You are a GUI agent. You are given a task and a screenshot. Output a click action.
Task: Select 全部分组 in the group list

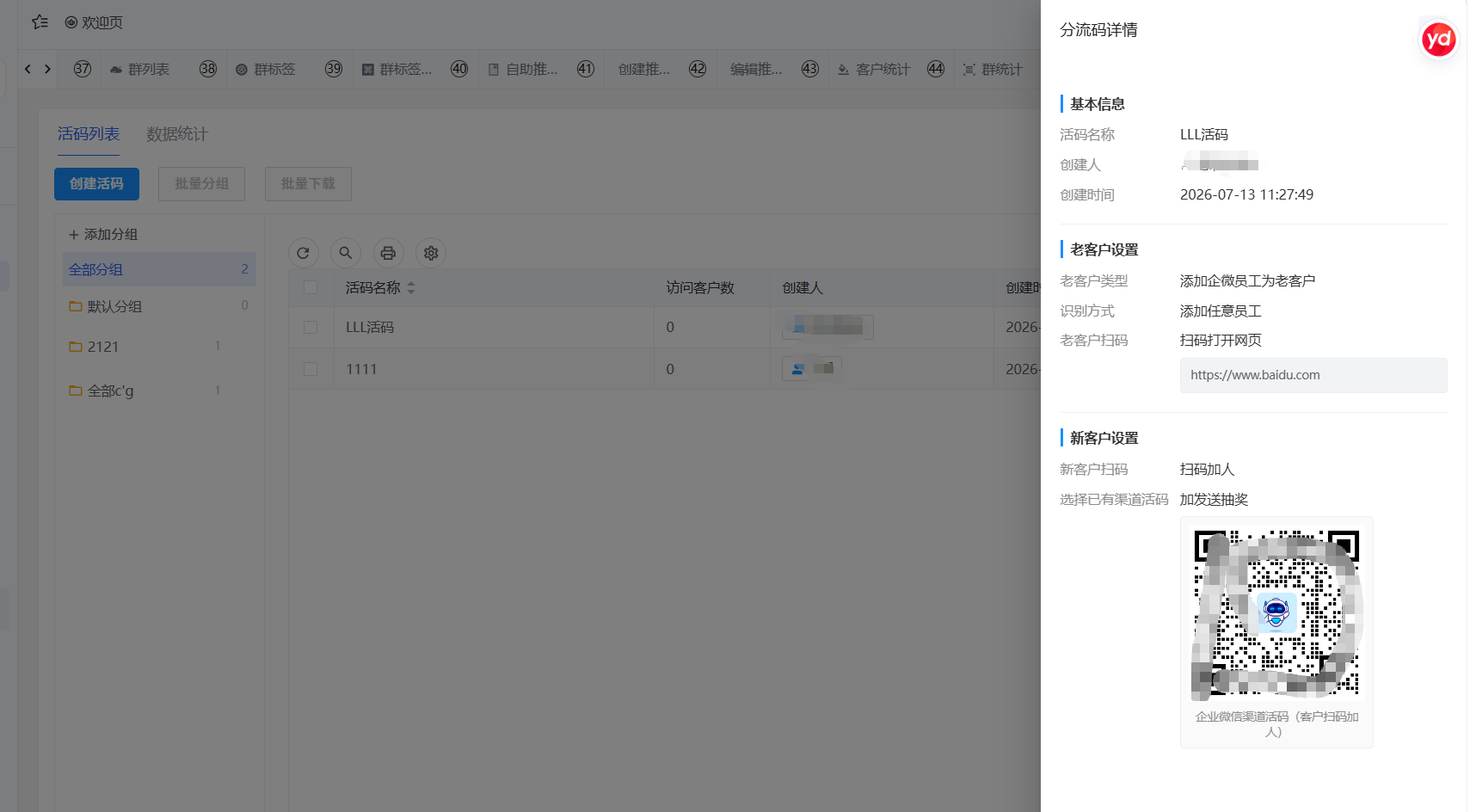click(x=159, y=269)
